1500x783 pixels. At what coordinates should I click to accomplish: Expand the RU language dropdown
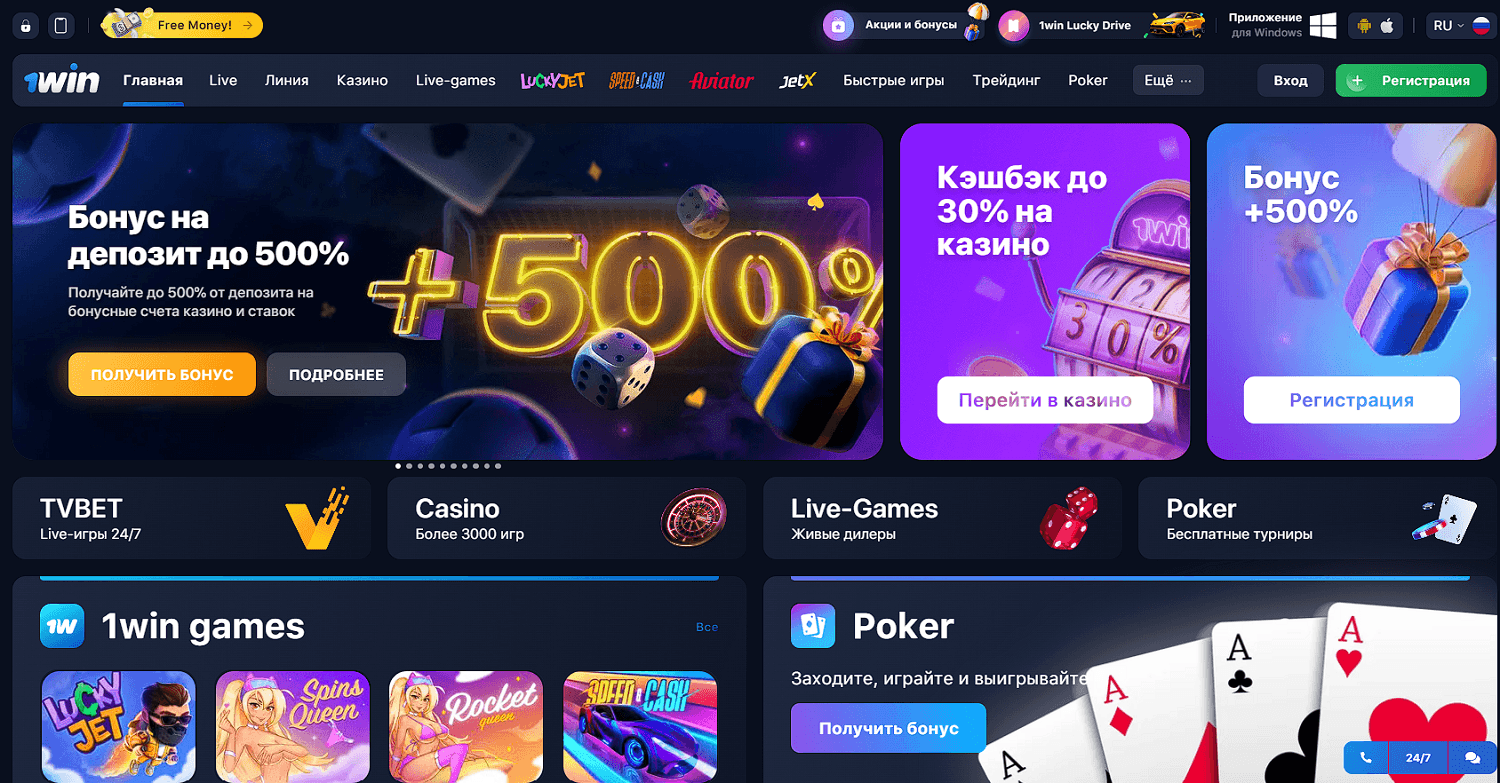(1460, 26)
